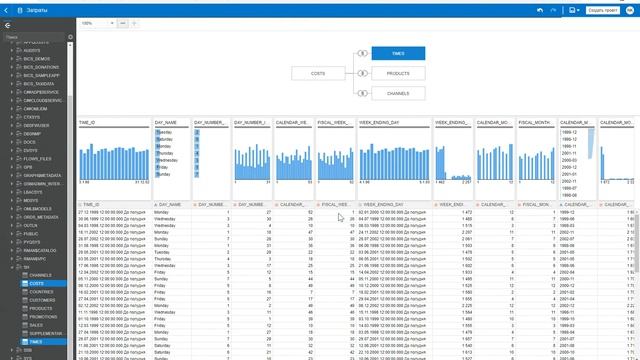640x360 pixels.
Task: Click the join icon next to TIMES
Action: (x=362, y=53)
